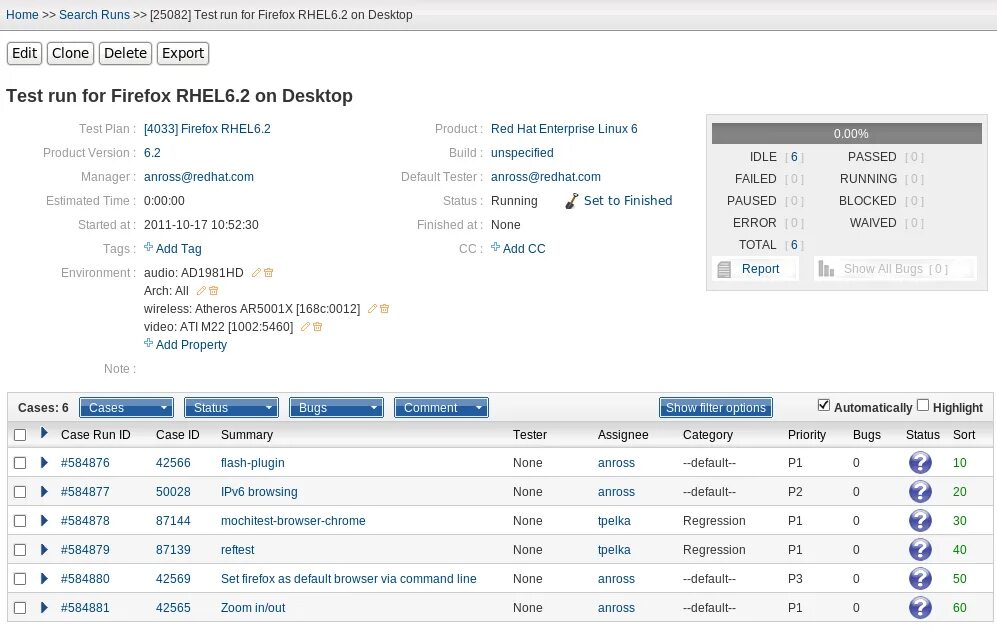Click the Show All Bugs chart icon
The width and height of the screenshot is (997, 631).
(x=826, y=269)
